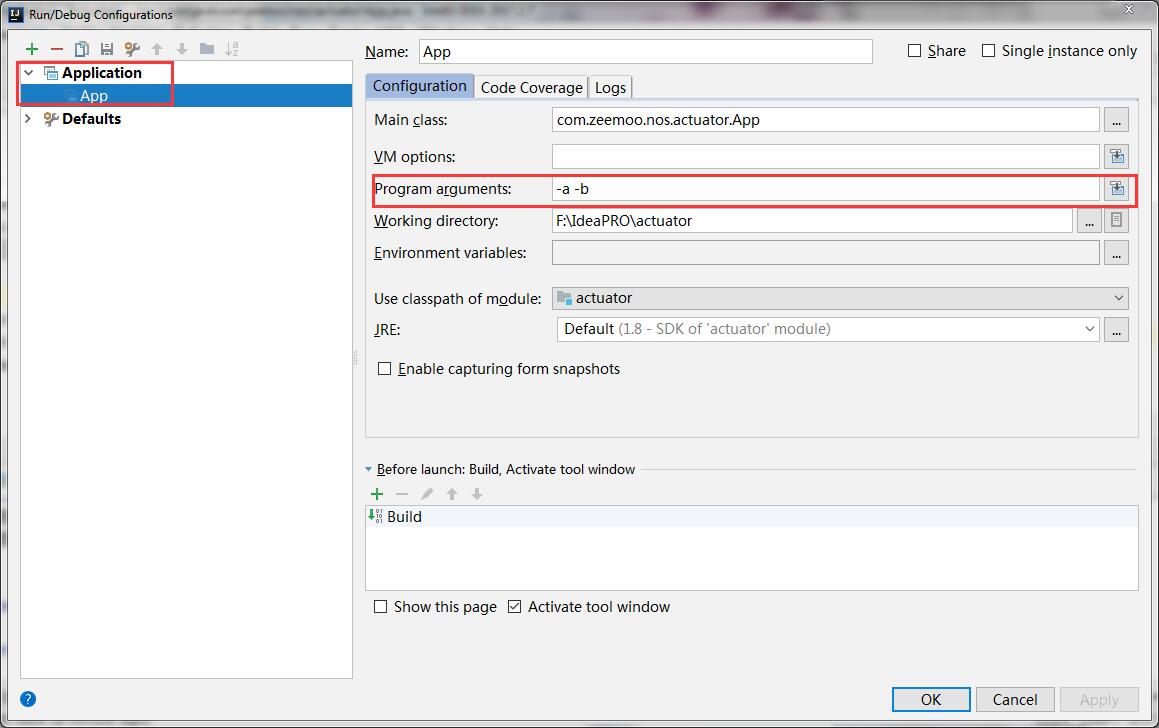This screenshot has height=728, width=1159.
Task: Select the Defaults node label
Action: (x=92, y=118)
